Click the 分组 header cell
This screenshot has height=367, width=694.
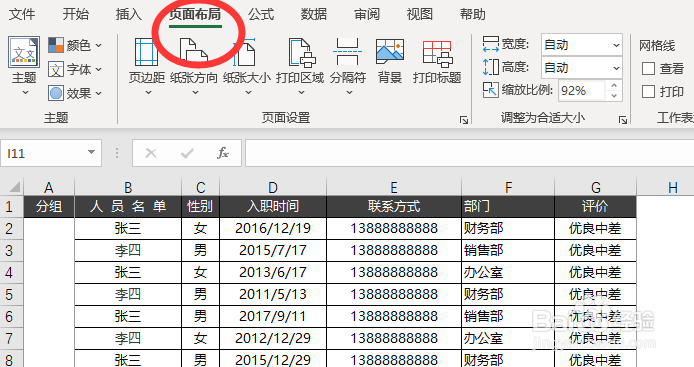coord(49,207)
